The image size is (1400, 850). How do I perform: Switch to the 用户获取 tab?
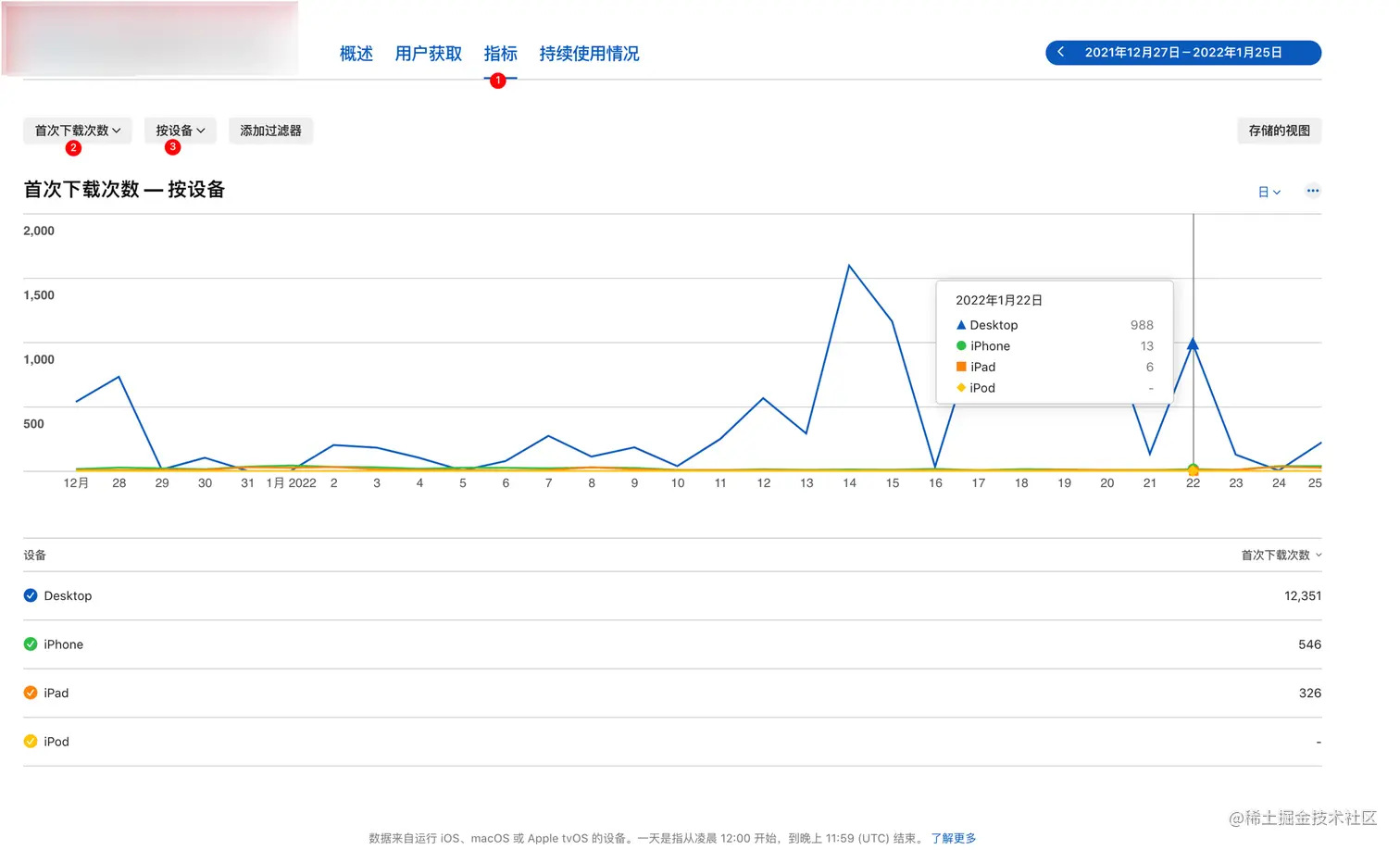(x=428, y=54)
